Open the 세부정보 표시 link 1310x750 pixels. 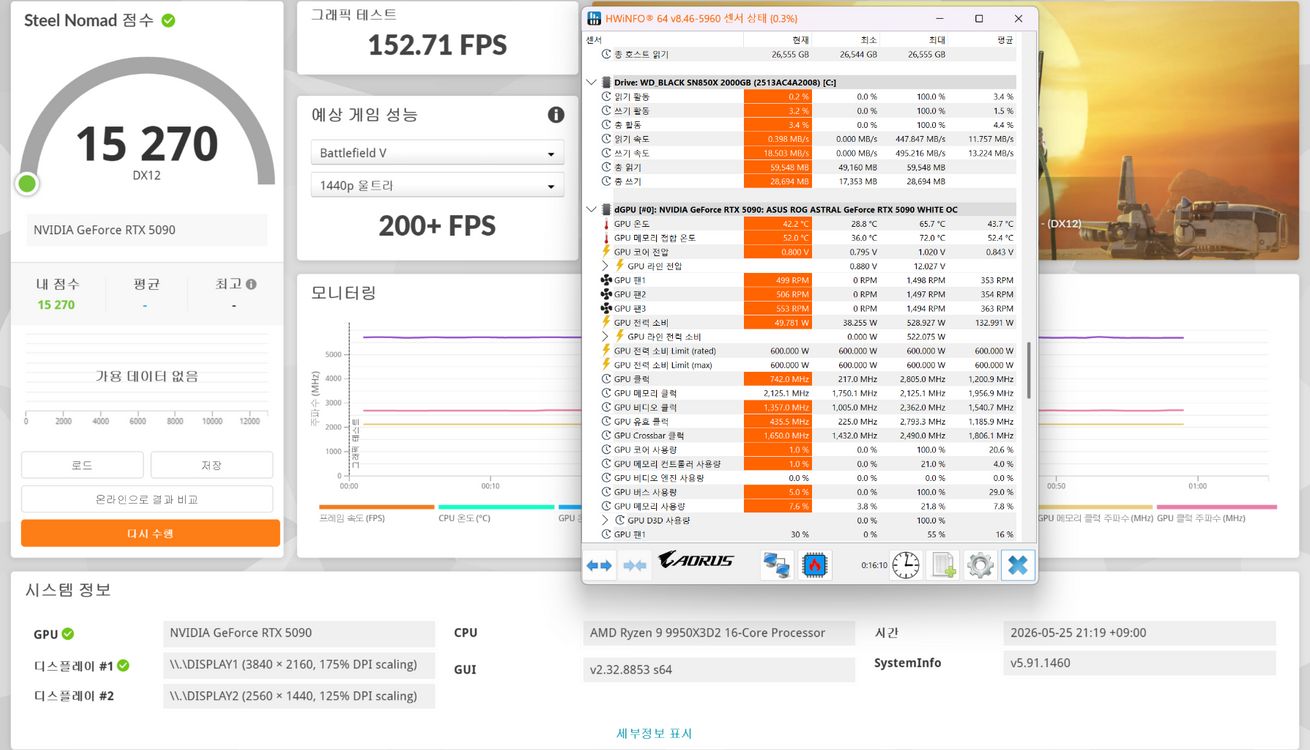pyautogui.click(x=654, y=733)
